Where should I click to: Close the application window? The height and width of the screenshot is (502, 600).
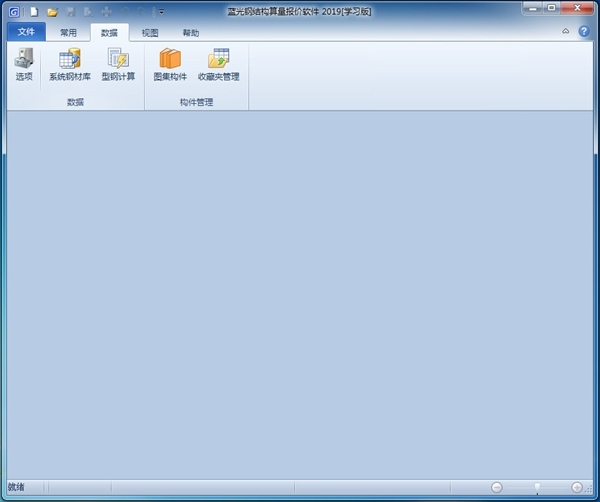[x=577, y=8]
